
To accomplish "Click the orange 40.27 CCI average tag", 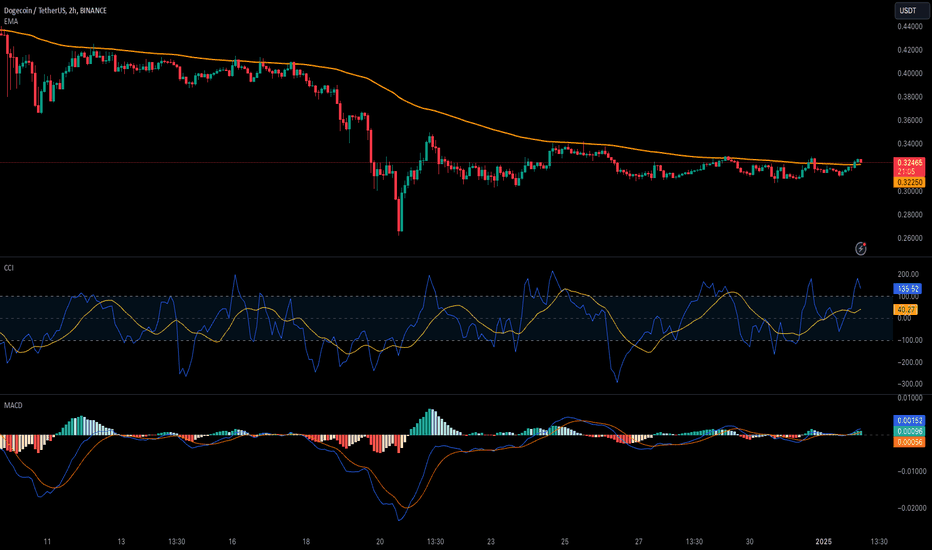I will 906,310.
